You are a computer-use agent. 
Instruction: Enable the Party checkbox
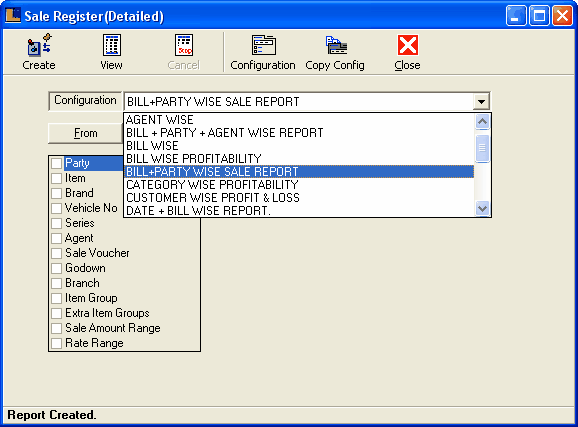[x=56, y=163]
